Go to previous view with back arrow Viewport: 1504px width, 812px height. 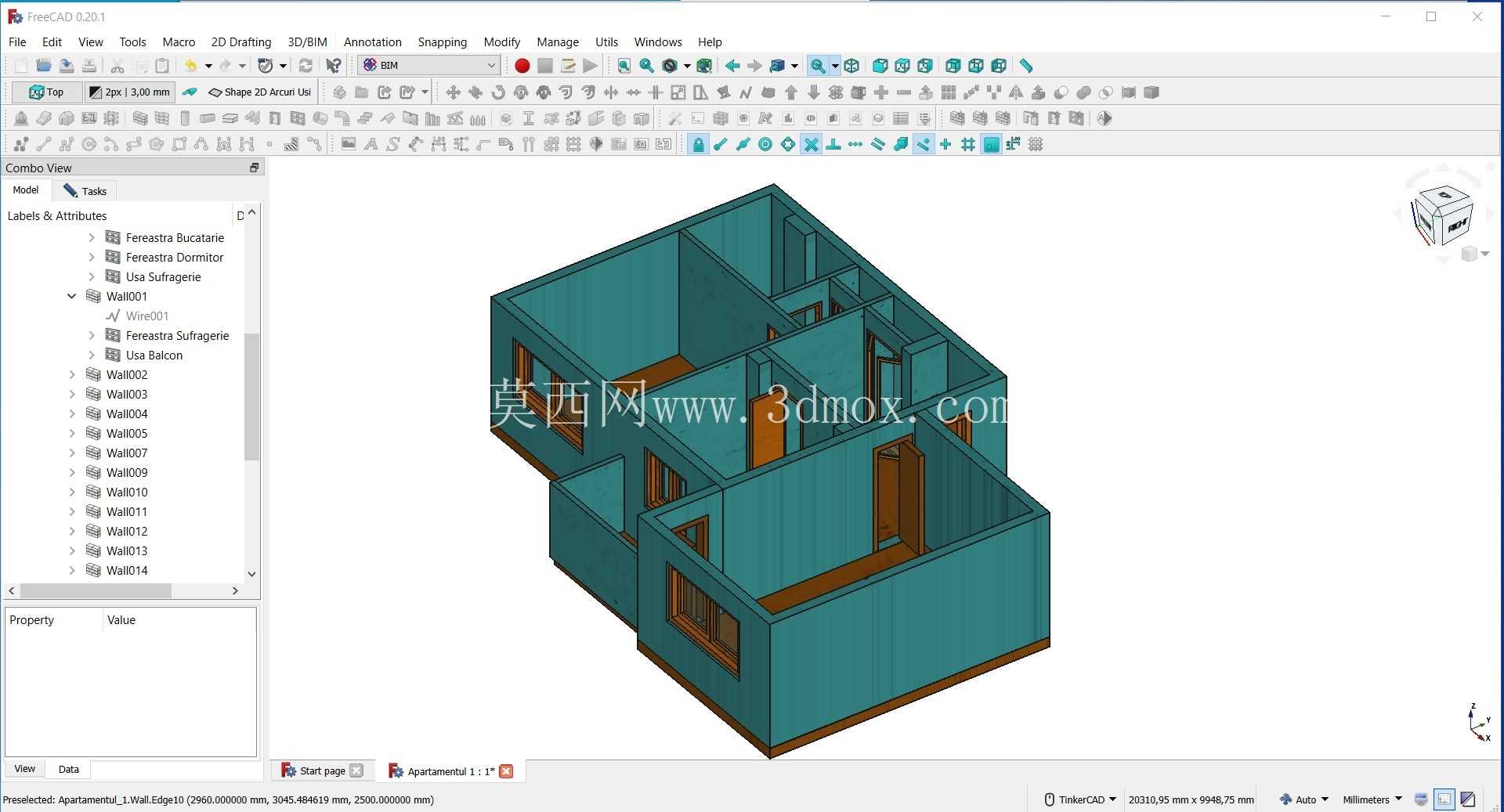(x=732, y=66)
